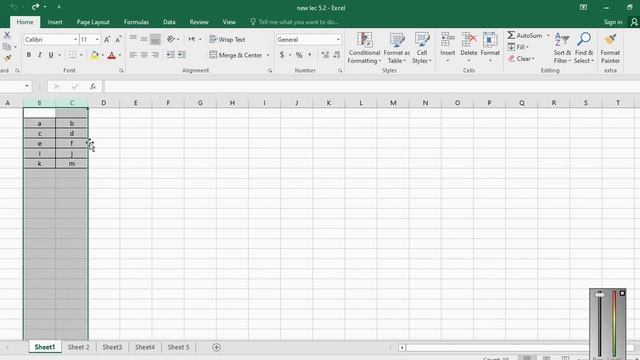Screen dimensions: 640x360
Task: Decrease cell indent
Action: 171,55
